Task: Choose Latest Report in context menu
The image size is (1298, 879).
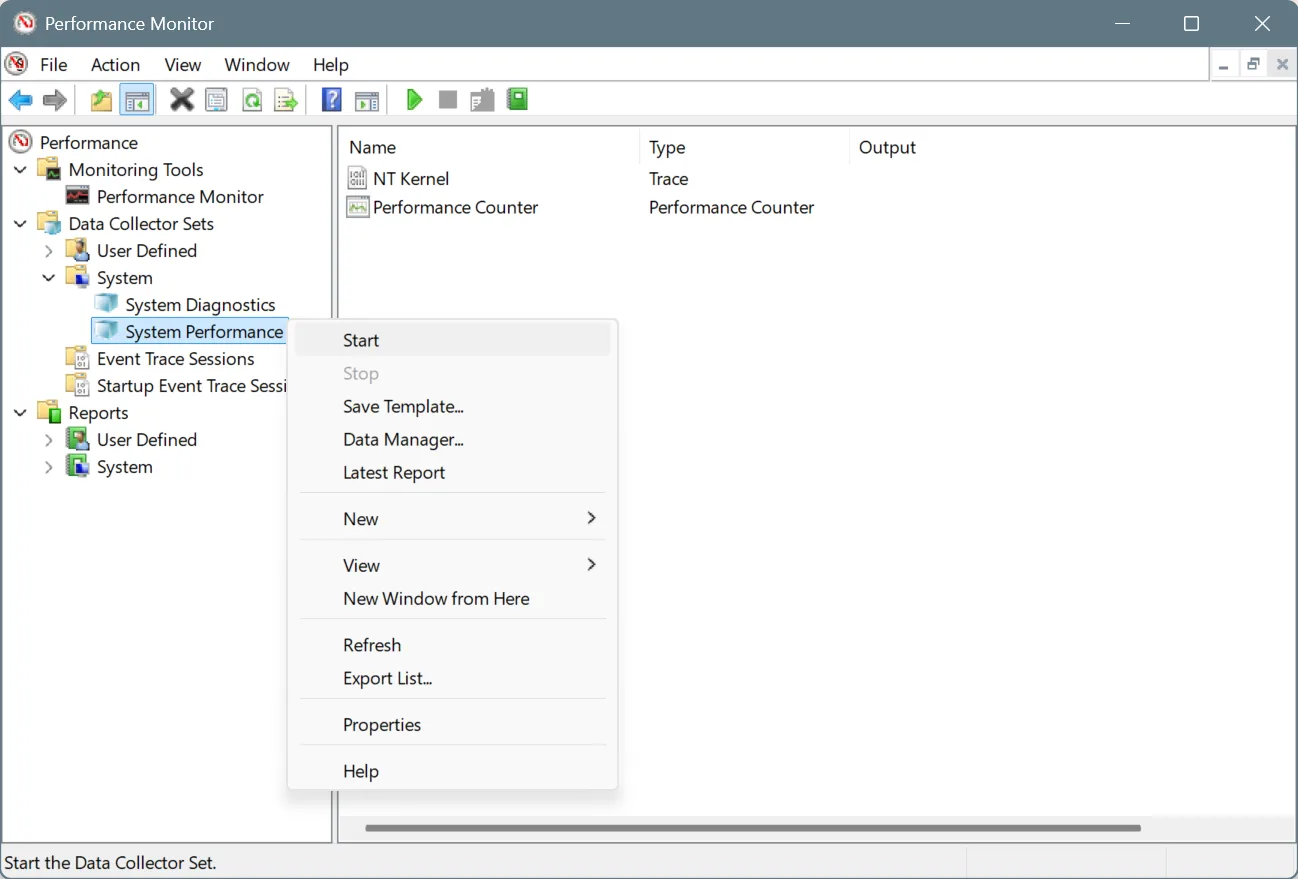Action: coord(452,472)
